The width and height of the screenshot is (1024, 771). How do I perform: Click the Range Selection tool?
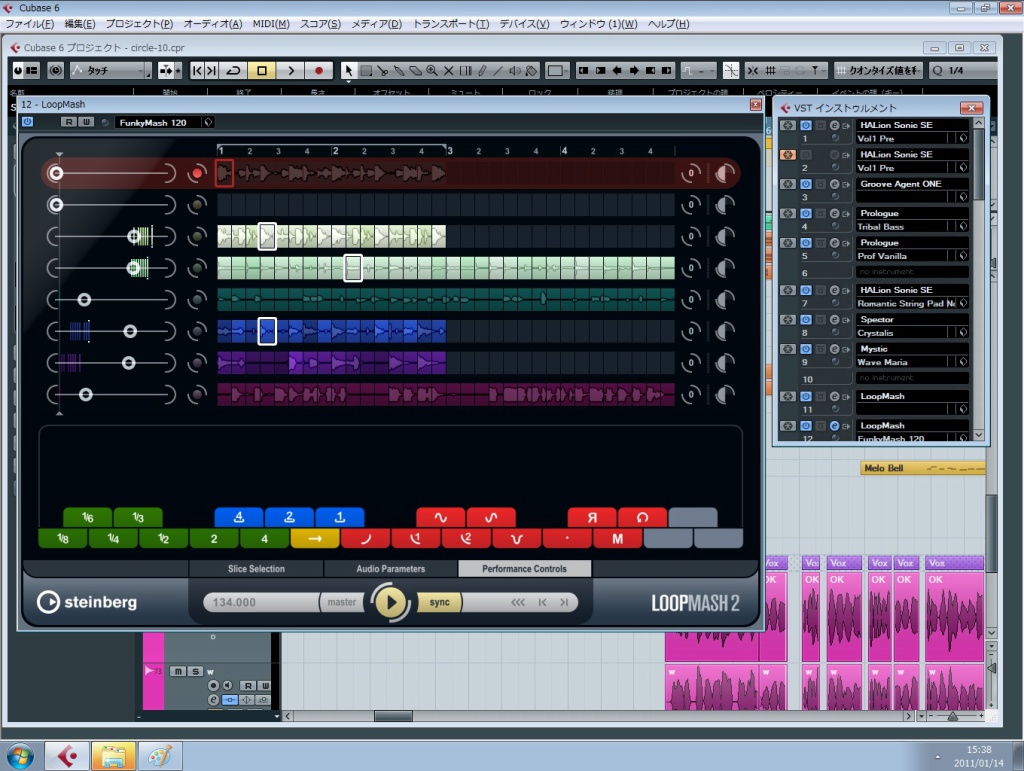coord(366,71)
